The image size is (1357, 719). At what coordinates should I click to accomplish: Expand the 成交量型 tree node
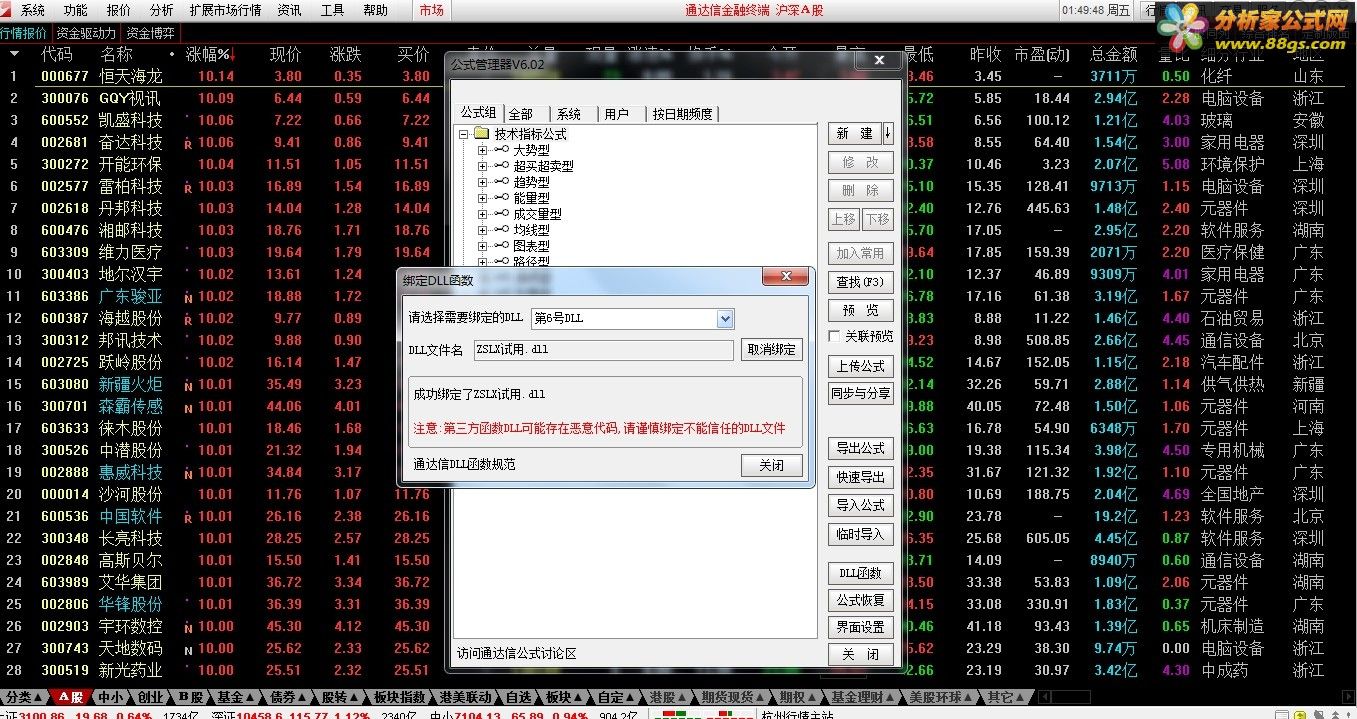(x=483, y=214)
